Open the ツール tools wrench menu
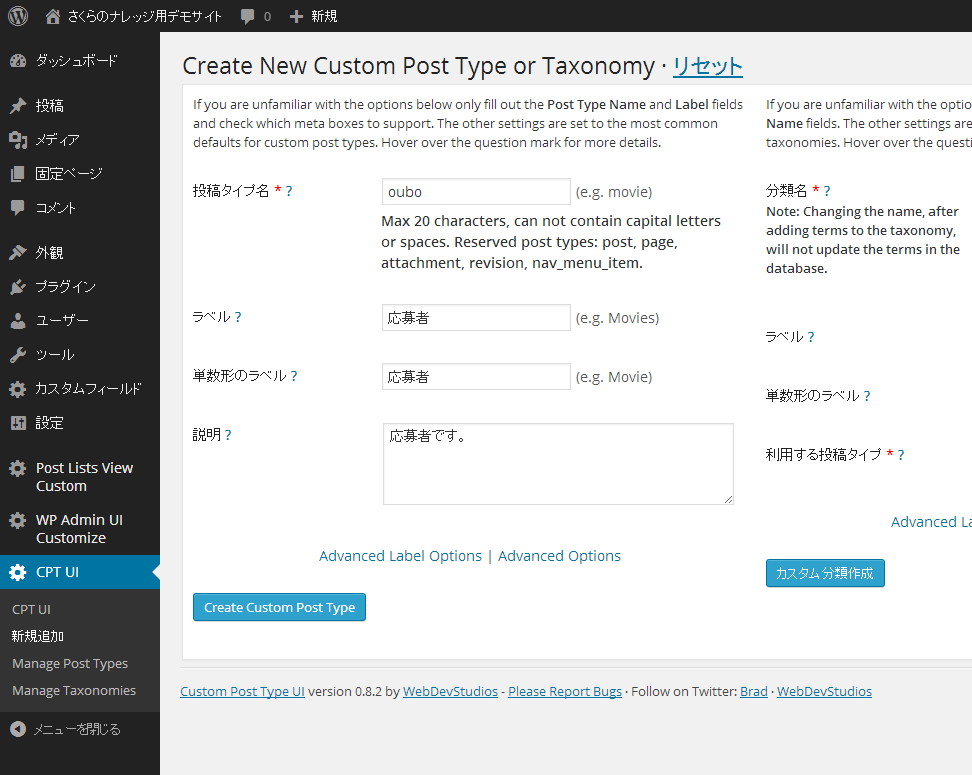Viewport: 972px width, 775px height. [x=54, y=355]
